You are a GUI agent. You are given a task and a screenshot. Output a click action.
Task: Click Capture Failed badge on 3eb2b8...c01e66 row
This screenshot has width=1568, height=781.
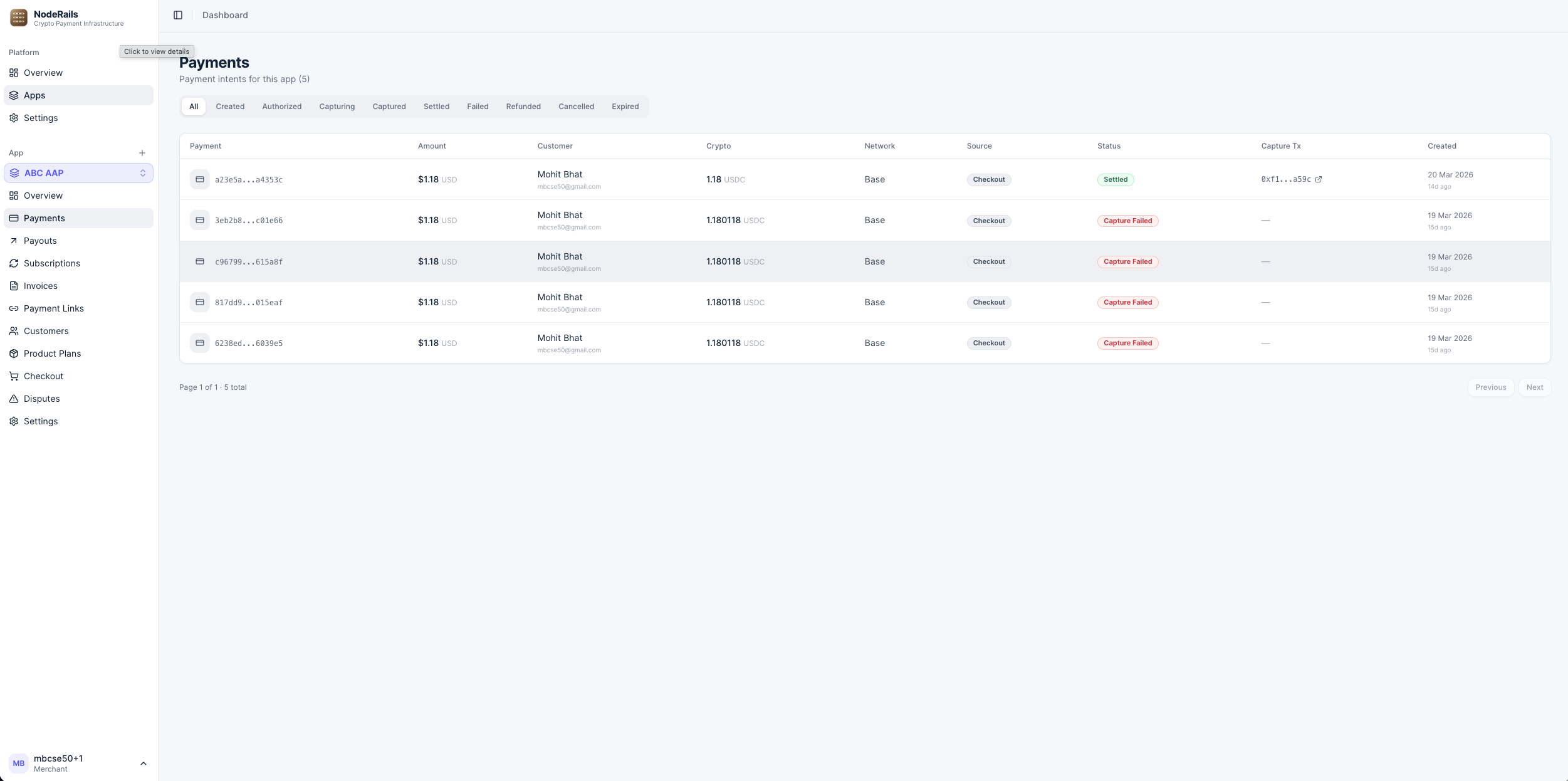(x=1127, y=221)
